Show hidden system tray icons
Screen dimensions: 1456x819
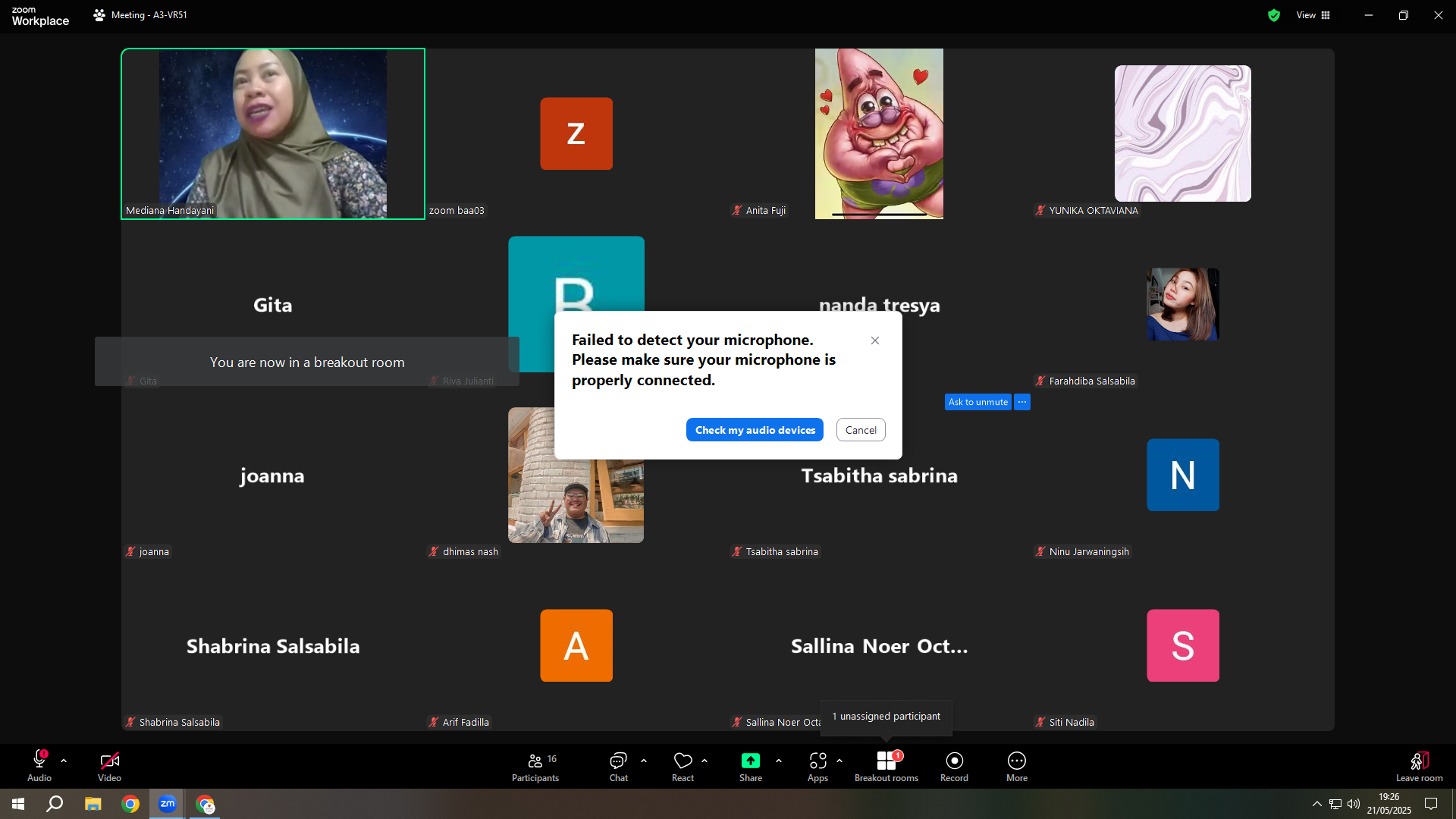pyautogui.click(x=1317, y=804)
